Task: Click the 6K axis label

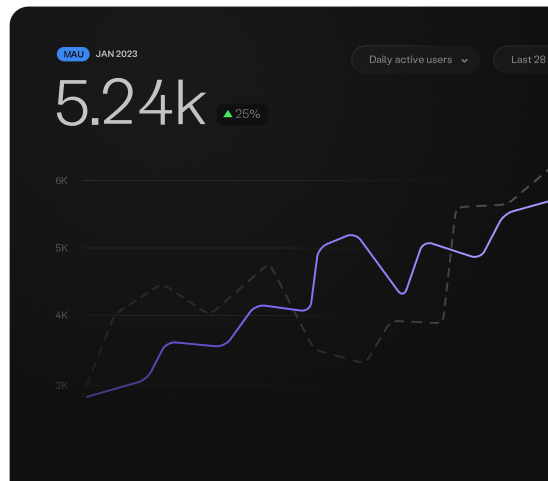Action: (62, 181)
